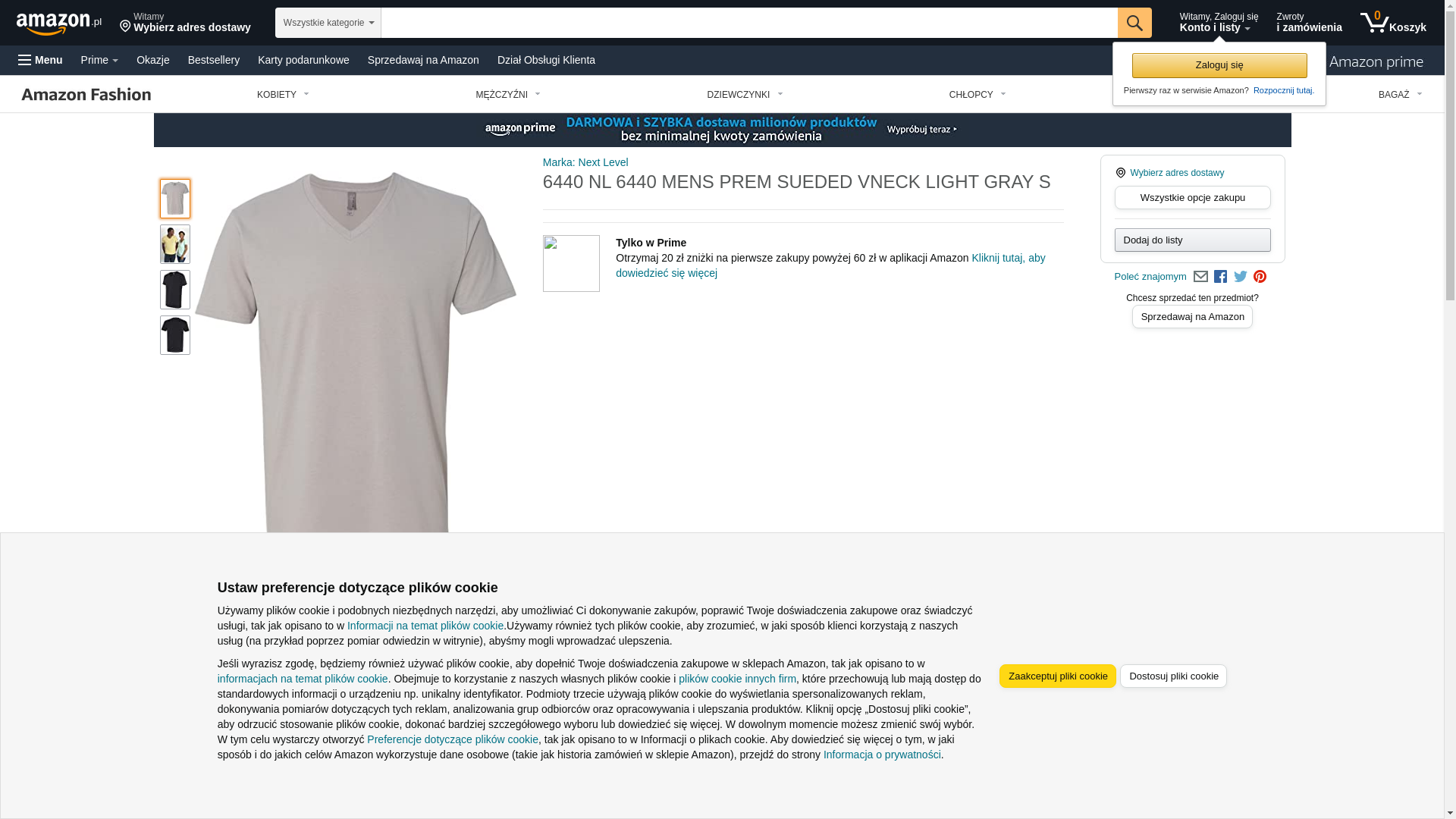Share product on Facebook icon
This screenshot has width=1456, height=819.
[1220, 277]
